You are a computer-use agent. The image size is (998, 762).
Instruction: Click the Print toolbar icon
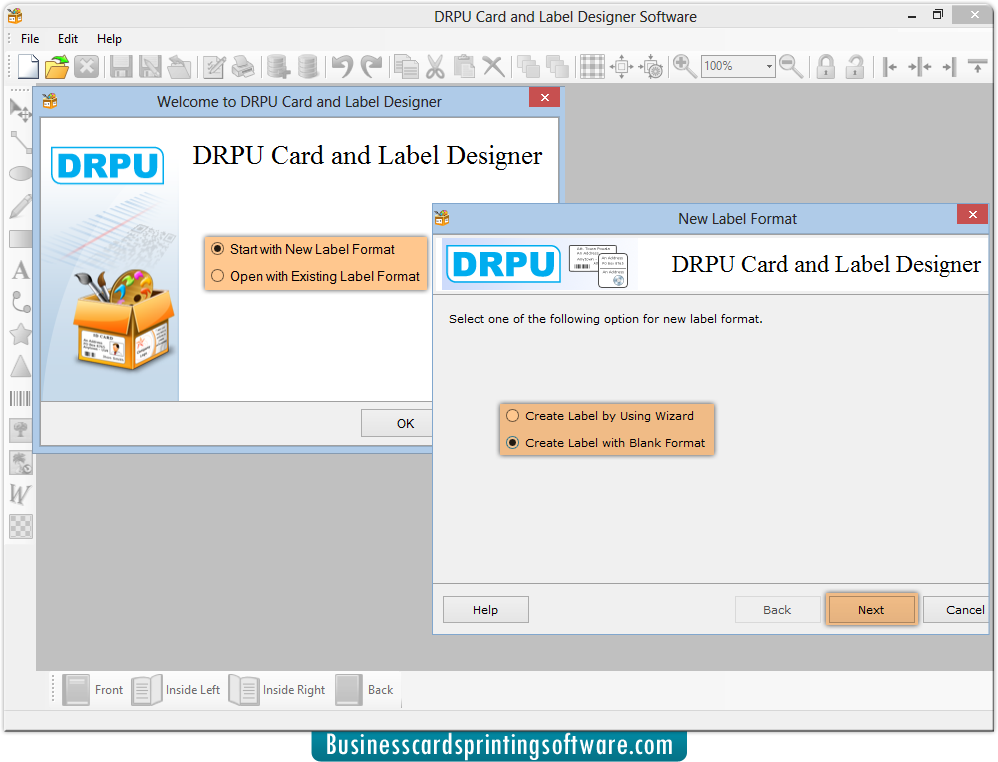coord(243,66)
